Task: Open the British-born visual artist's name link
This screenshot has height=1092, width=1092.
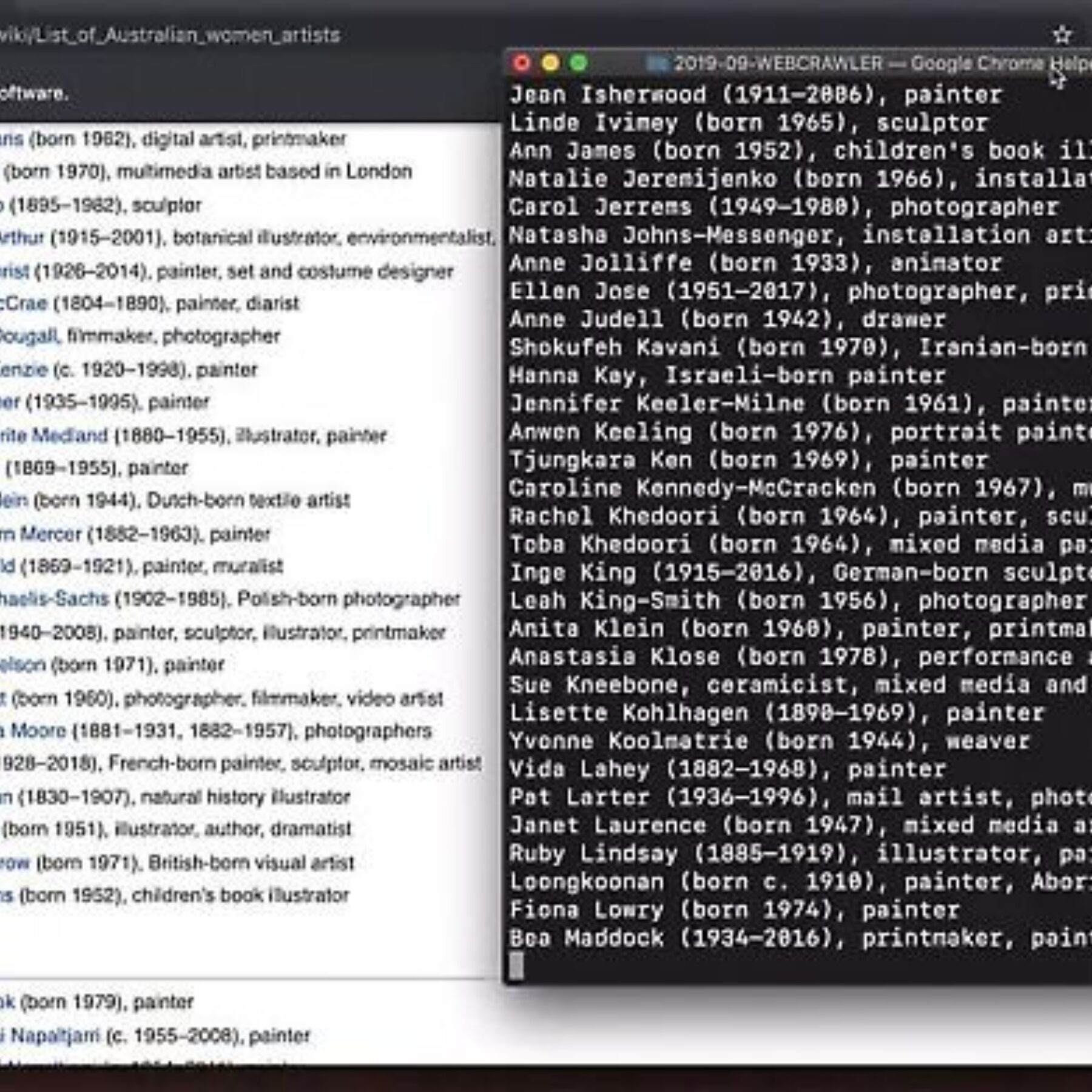Action: click(x=15, y=863)
